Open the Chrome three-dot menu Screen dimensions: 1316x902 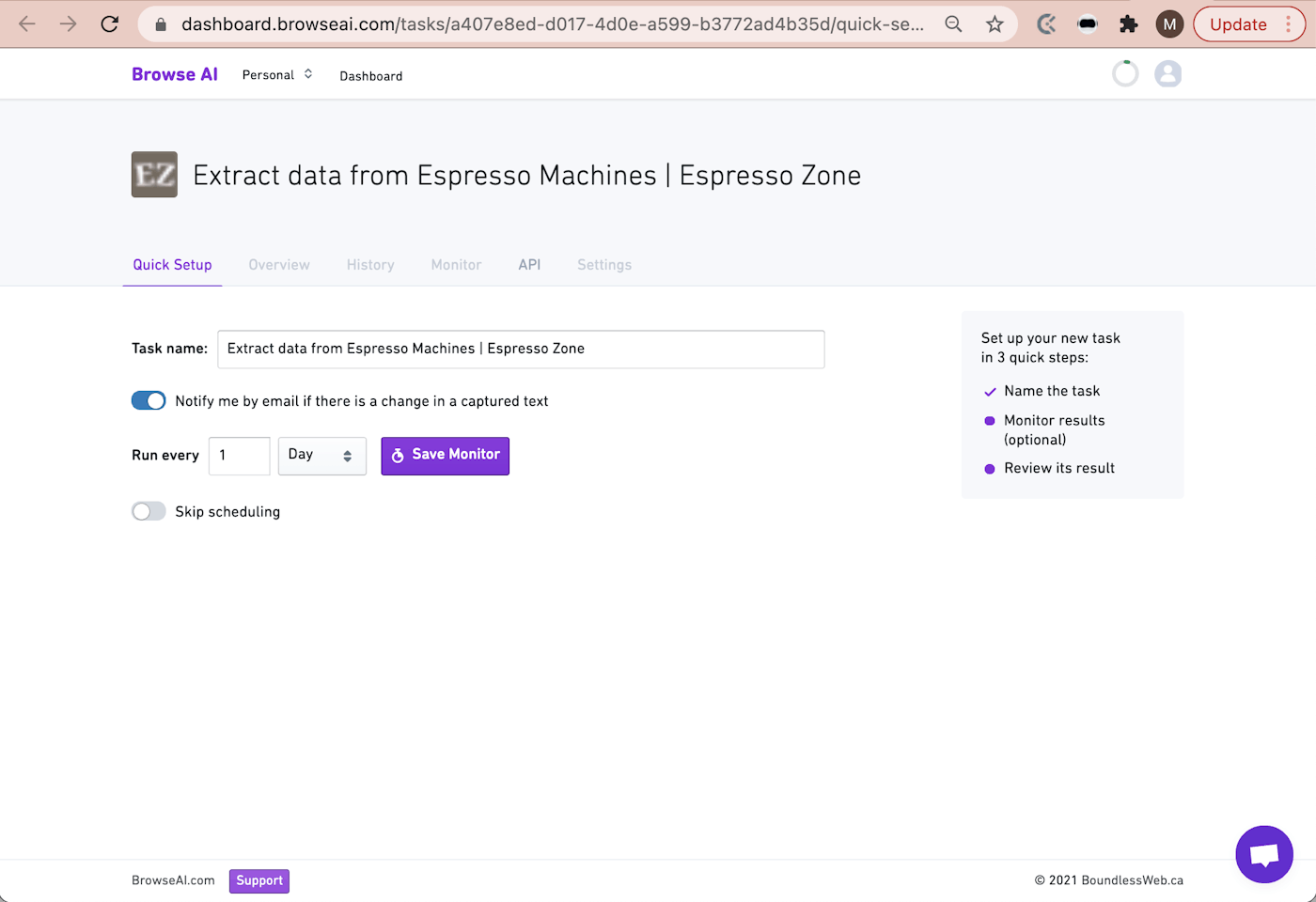pyautogui.click(x=1289, y=24)
